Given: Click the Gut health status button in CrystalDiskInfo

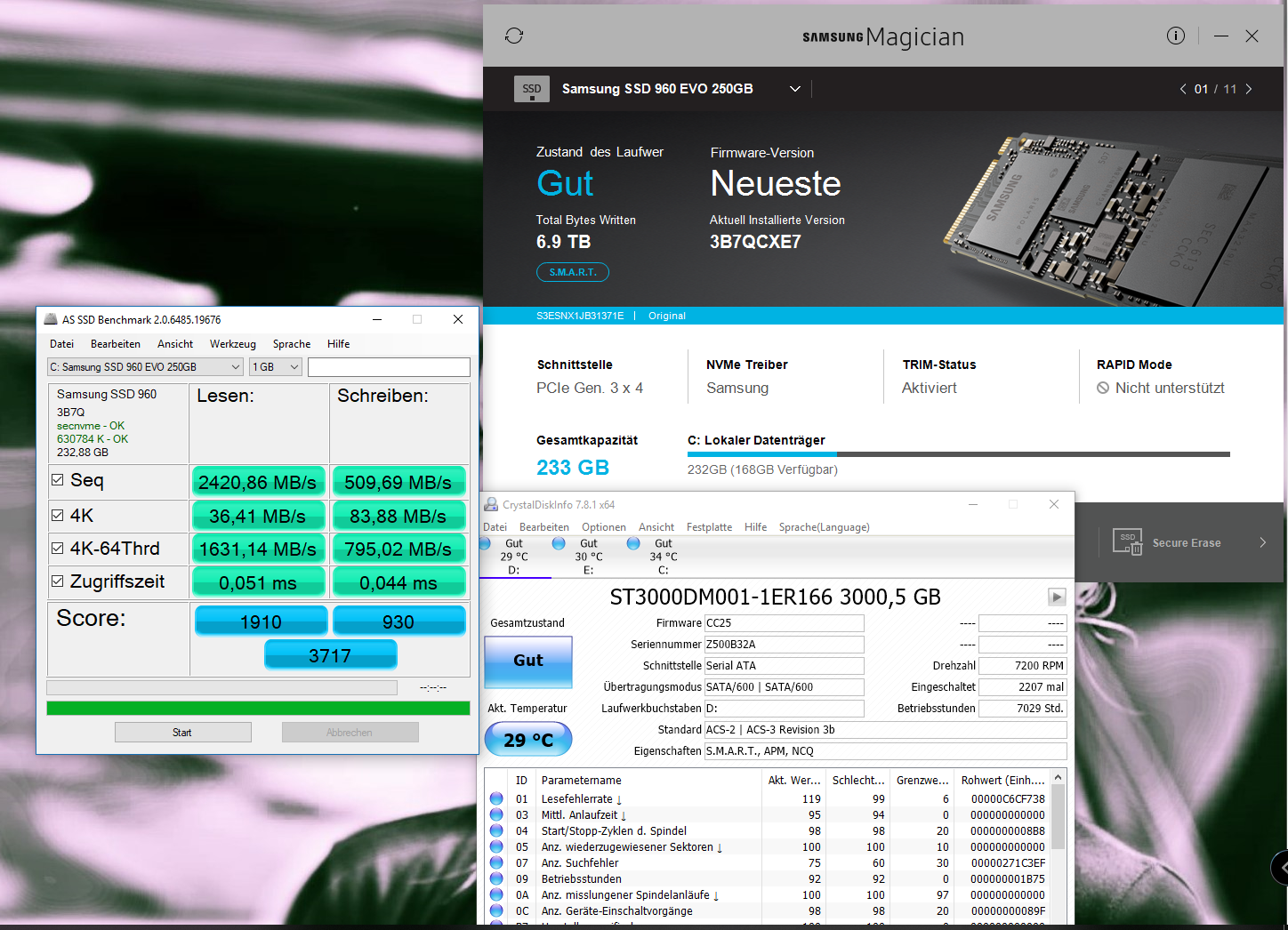Looking at the screenshot, I should 528,661.
